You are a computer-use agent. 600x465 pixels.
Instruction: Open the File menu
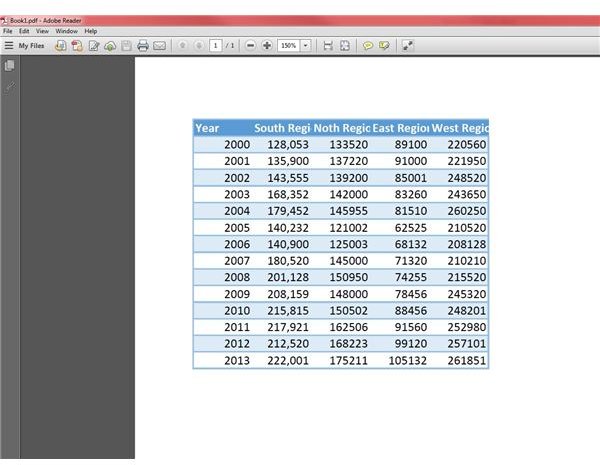[8, 31]
